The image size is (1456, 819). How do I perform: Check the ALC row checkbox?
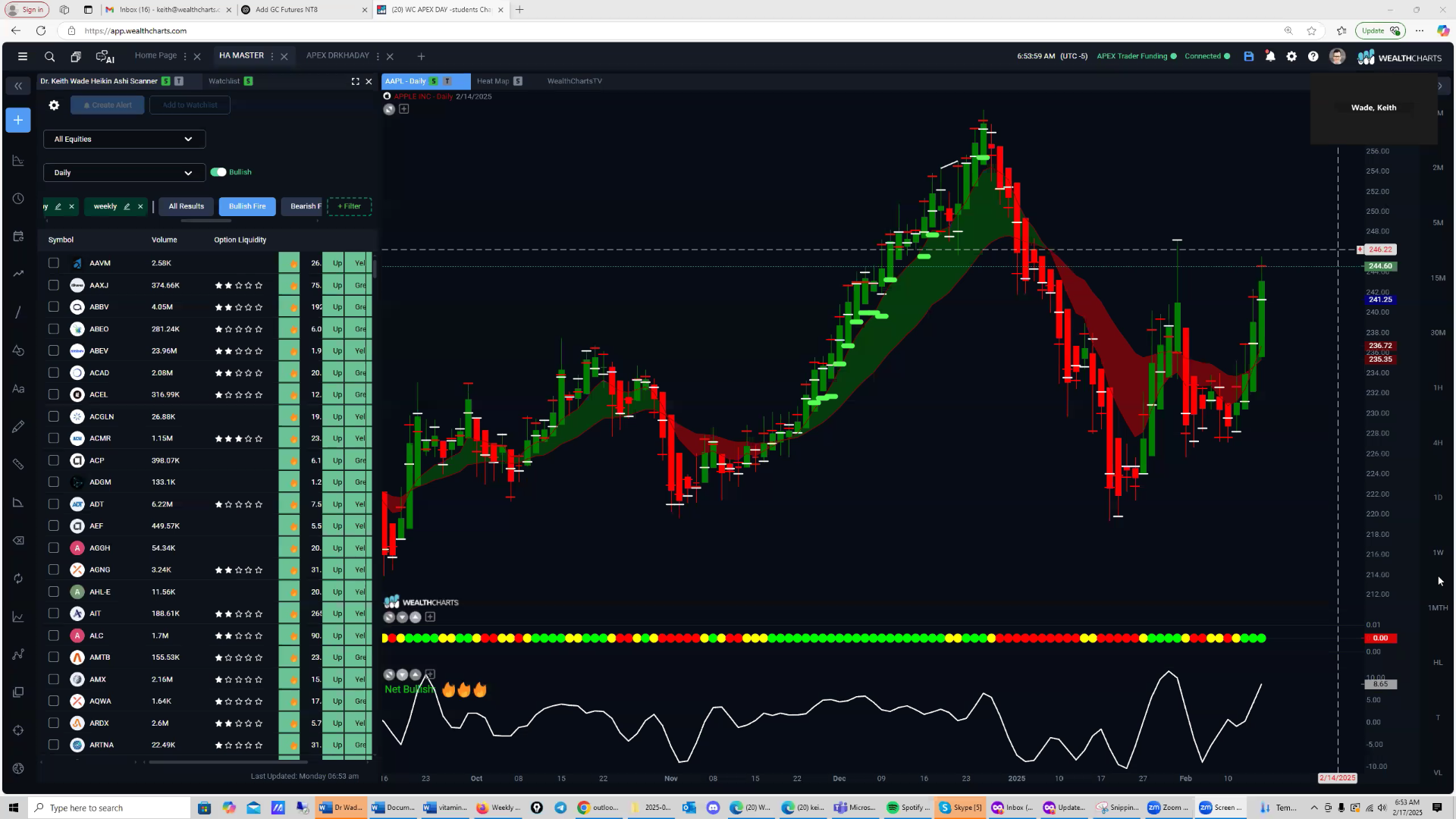(53, 635)
